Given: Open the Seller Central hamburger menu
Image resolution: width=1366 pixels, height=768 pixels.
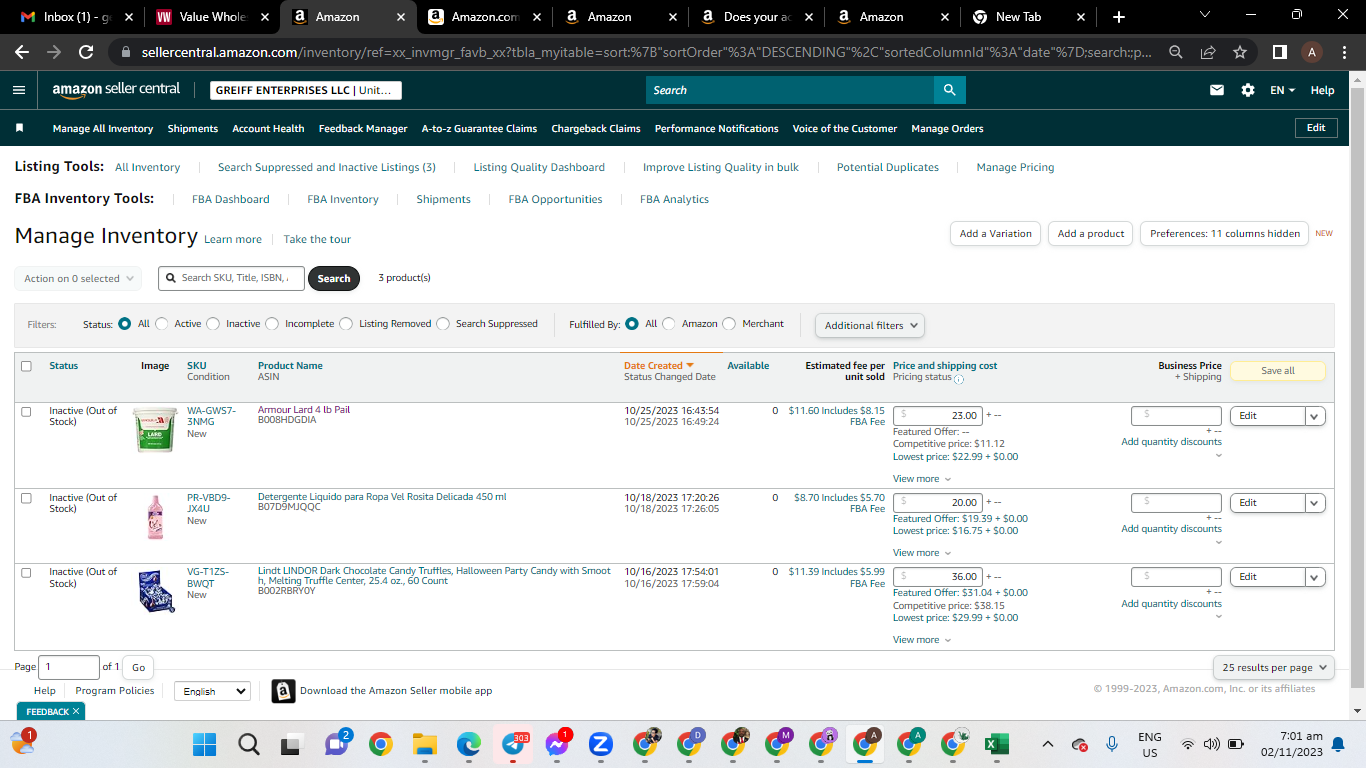Looking at the screenshot, I should (19, 90).
